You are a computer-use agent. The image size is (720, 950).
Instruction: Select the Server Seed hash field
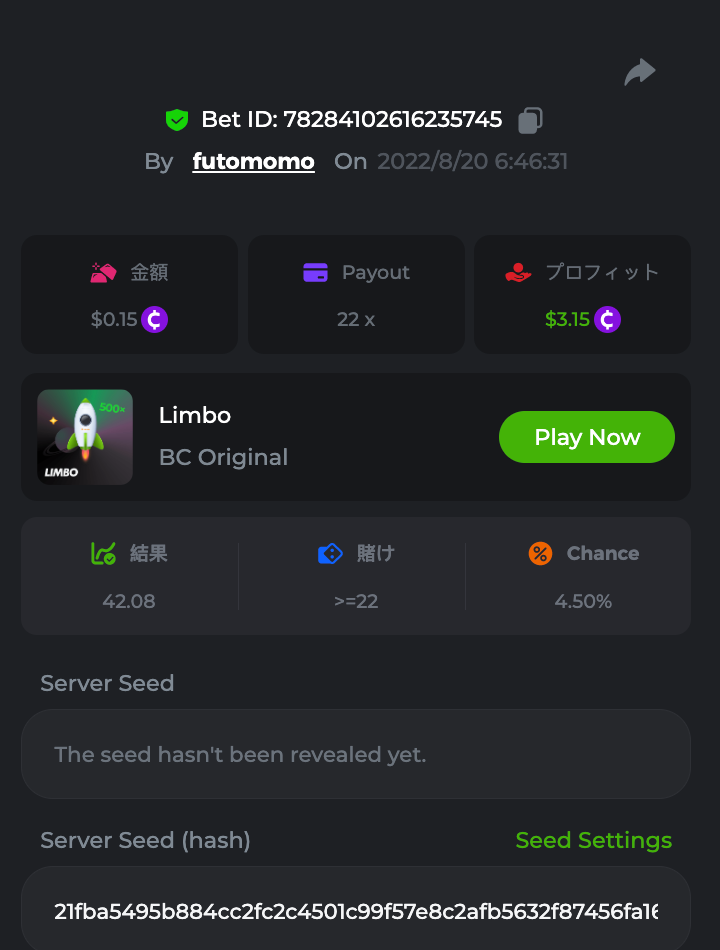coord(355,911)
